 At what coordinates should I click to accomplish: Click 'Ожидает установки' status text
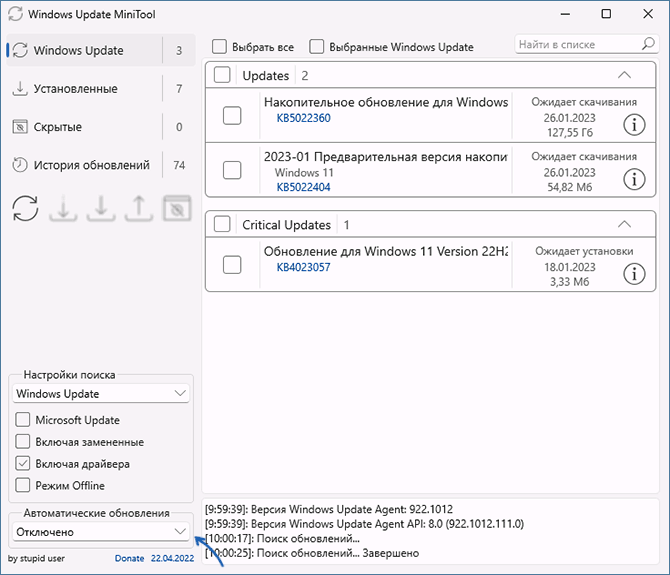tap(584, 251)
